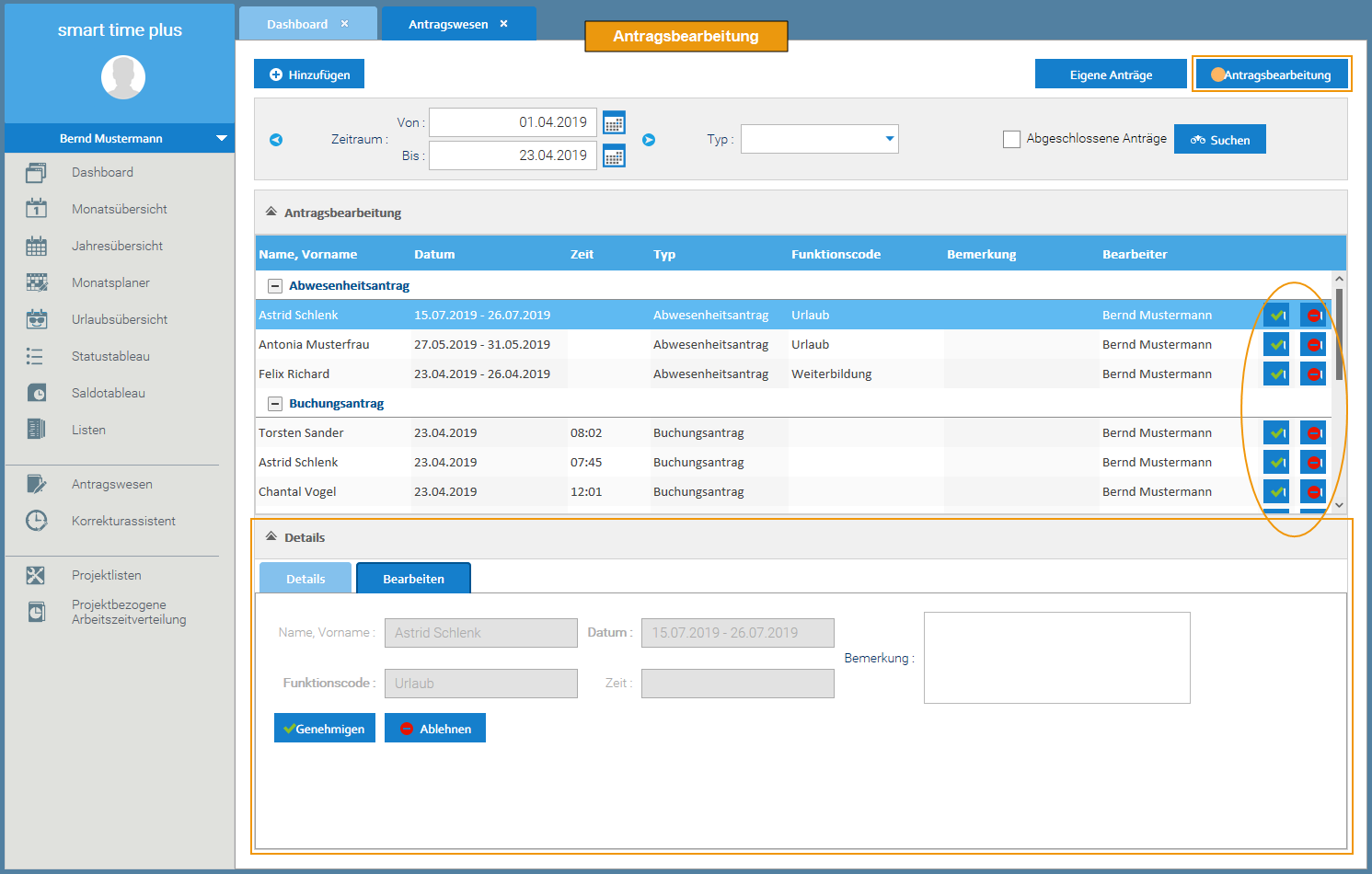Reject Torsten Sander's booking request
Screen dimensions: 1372x874
[1313, 432]
